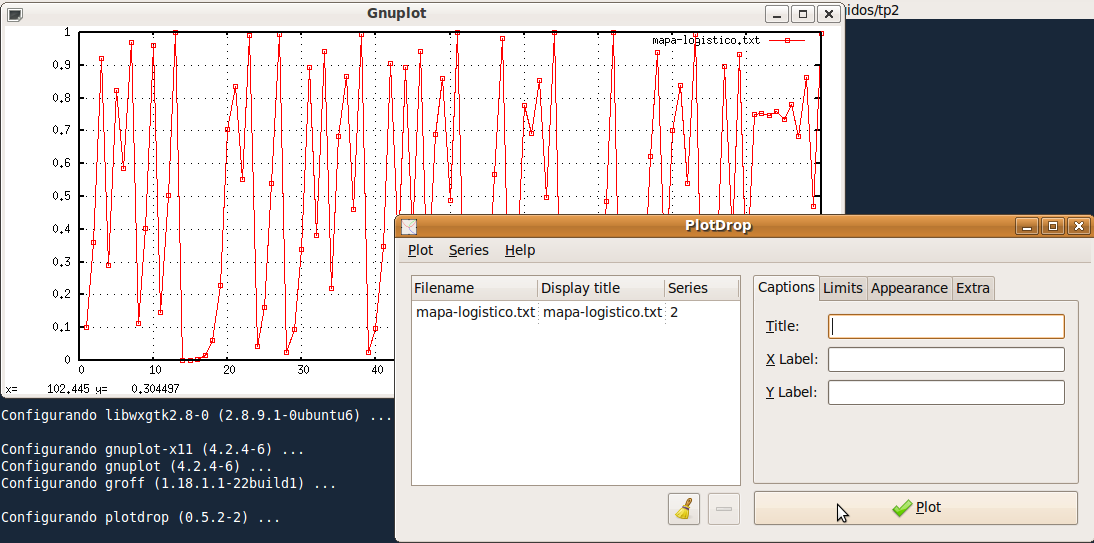1094x543 pixels.
Task: Click the Title input field
Action: (x=946, y=327)
